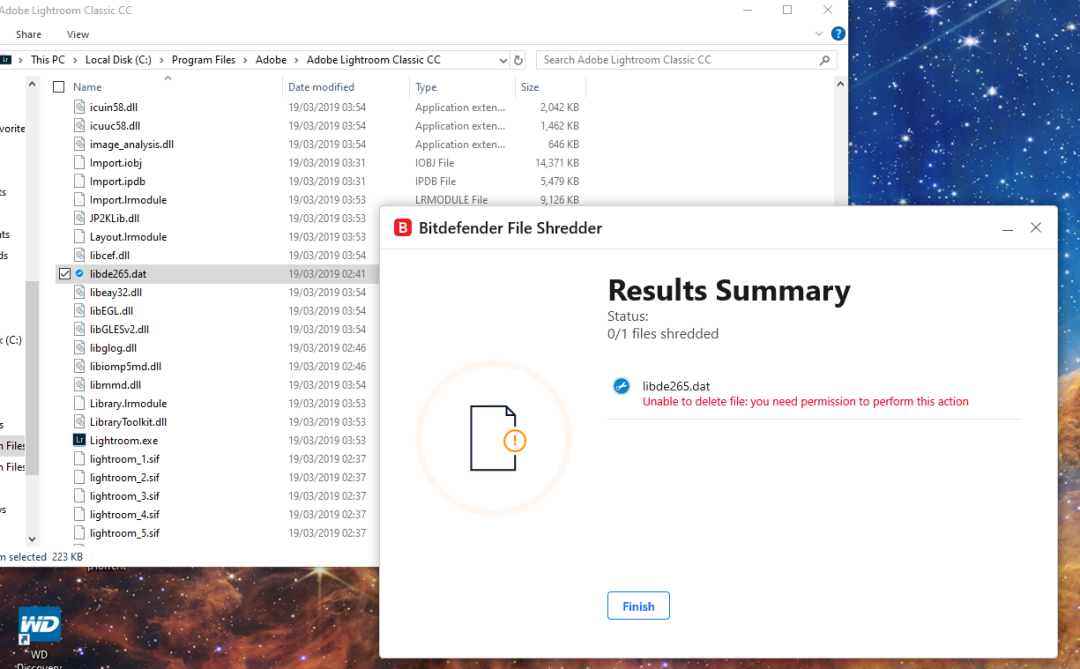This screenshot has width=1080, height=669.
Task: Sort files by Name column header
Action: tap(87, 87)
